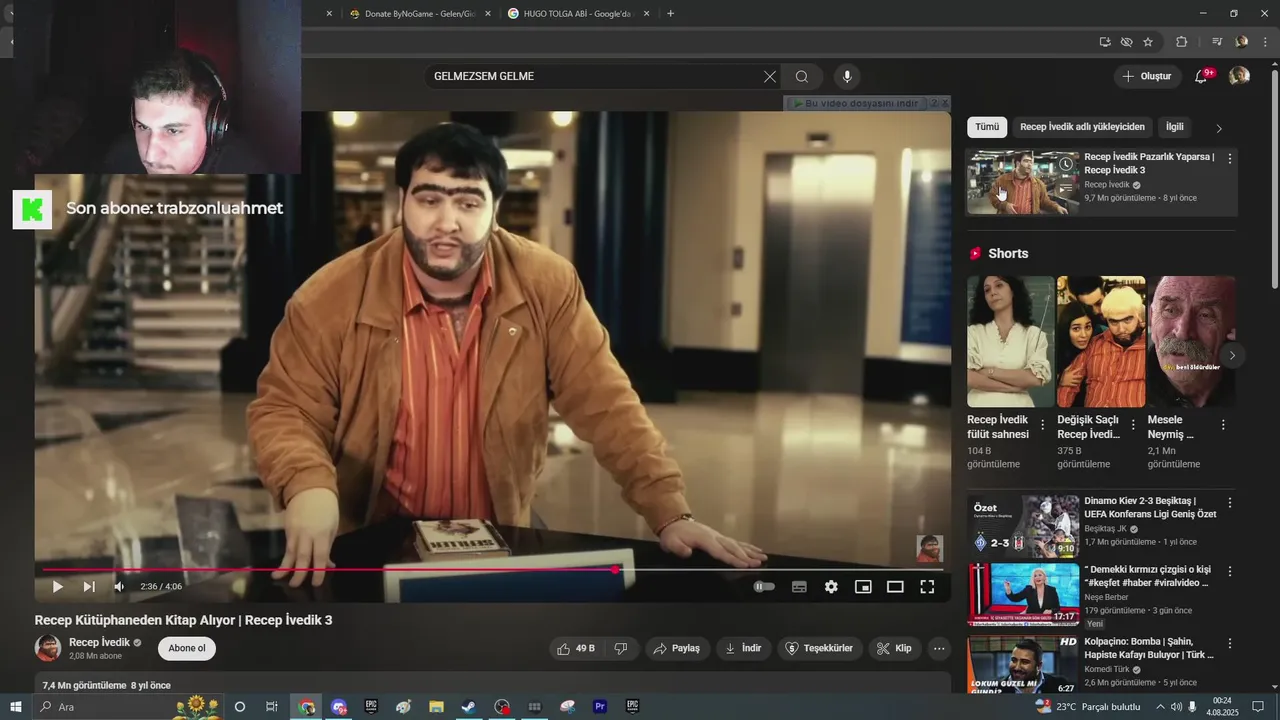Open Chrome extensions puzzle icon
1280x720 pixels.
click(x=1181, y=42)
